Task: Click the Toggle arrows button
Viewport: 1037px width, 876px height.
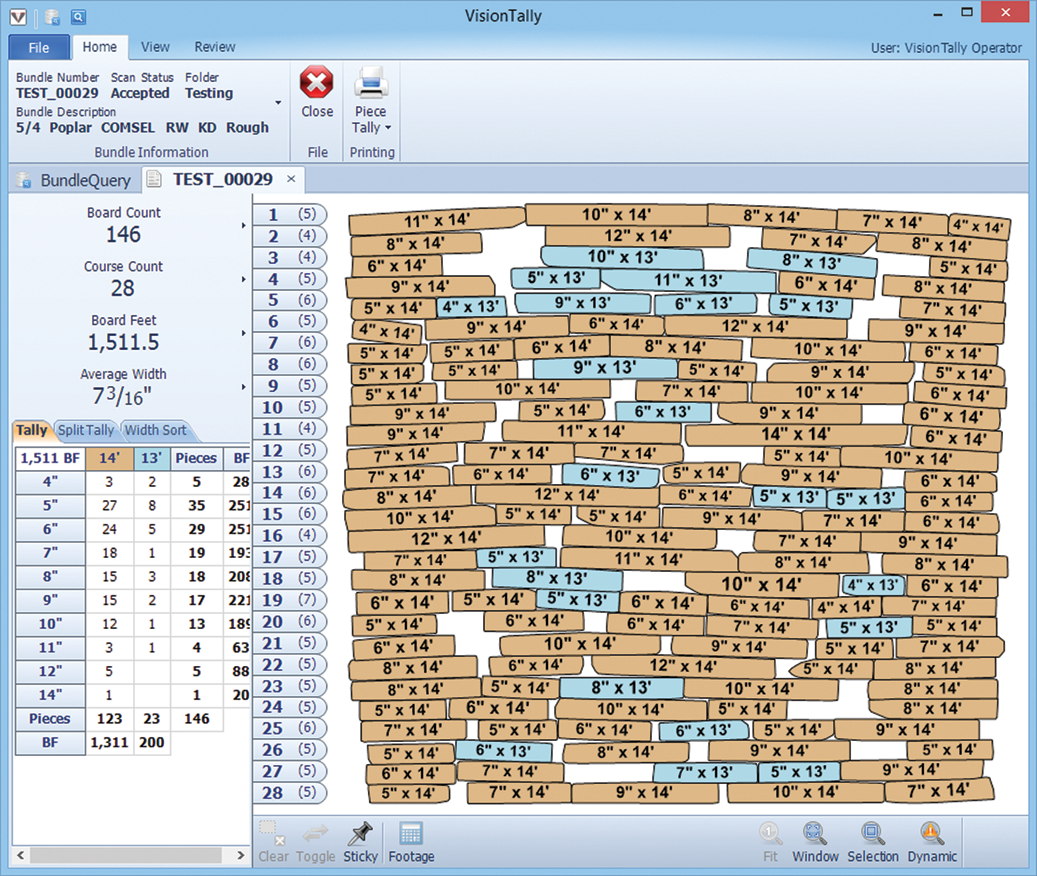Action: tap(316, 834)
